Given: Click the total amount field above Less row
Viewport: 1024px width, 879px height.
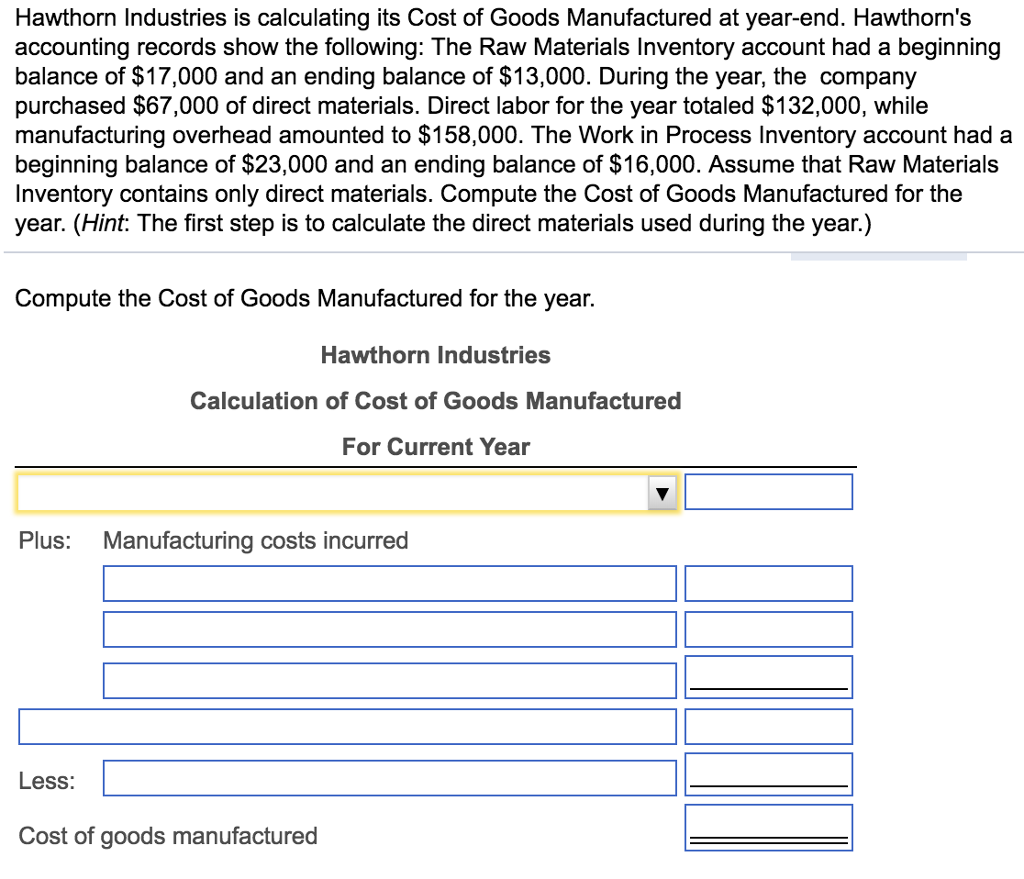Looking at the screenshot, I should pyautogui.click(x=769, y=726).
